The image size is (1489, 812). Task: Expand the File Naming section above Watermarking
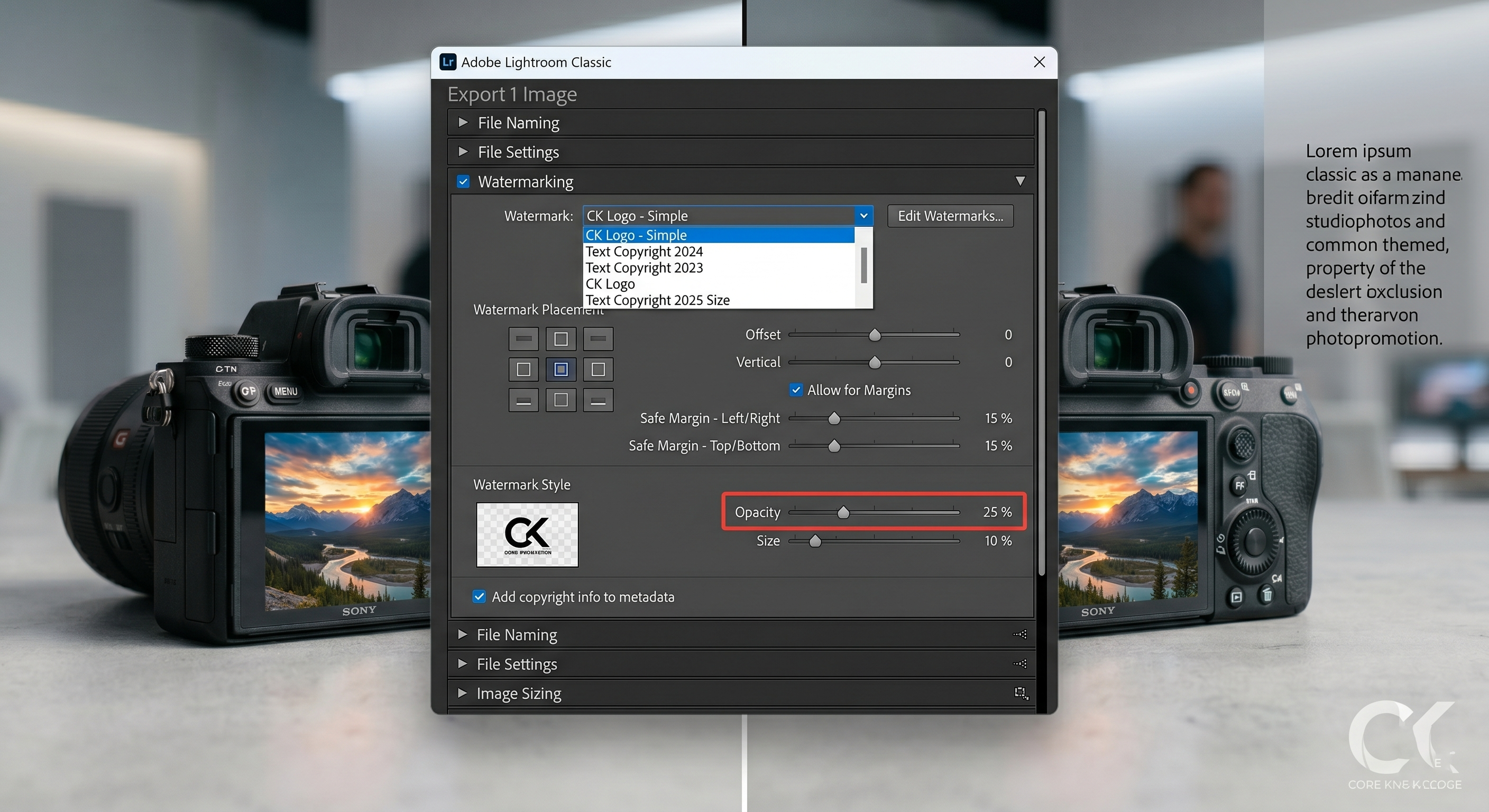click(x=463, y=123)
